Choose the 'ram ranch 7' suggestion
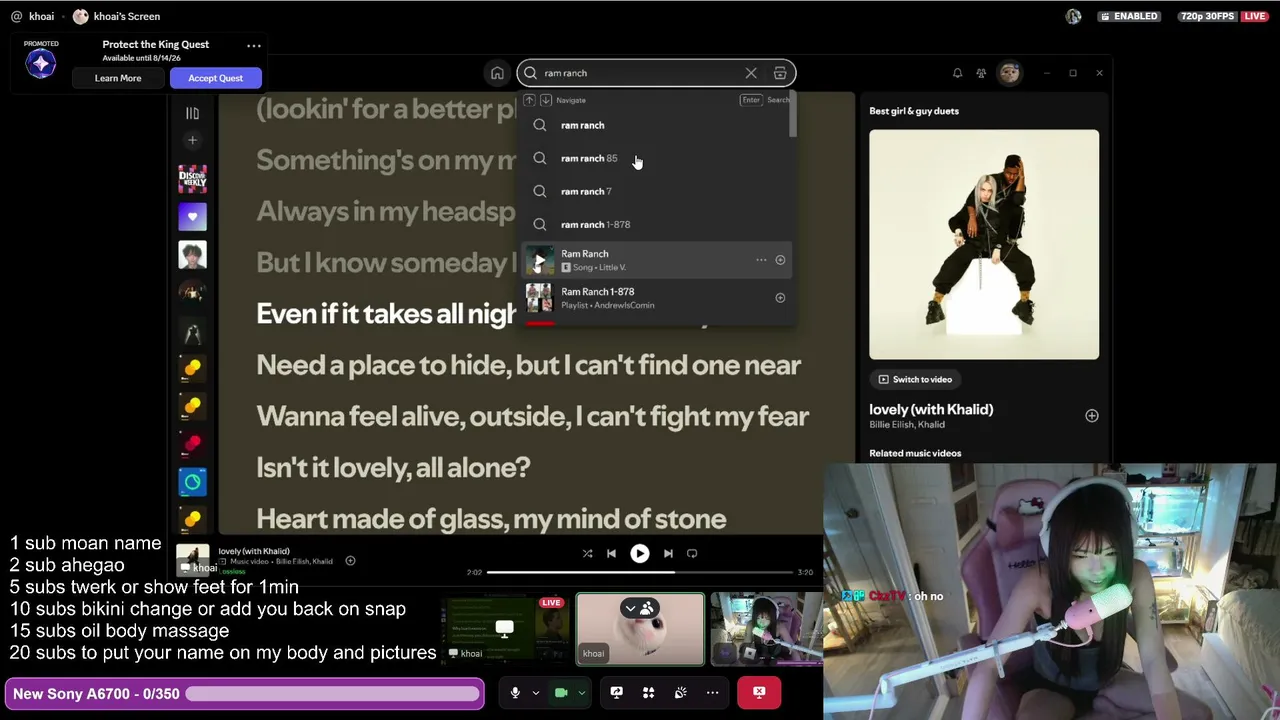 click(657, 191)
